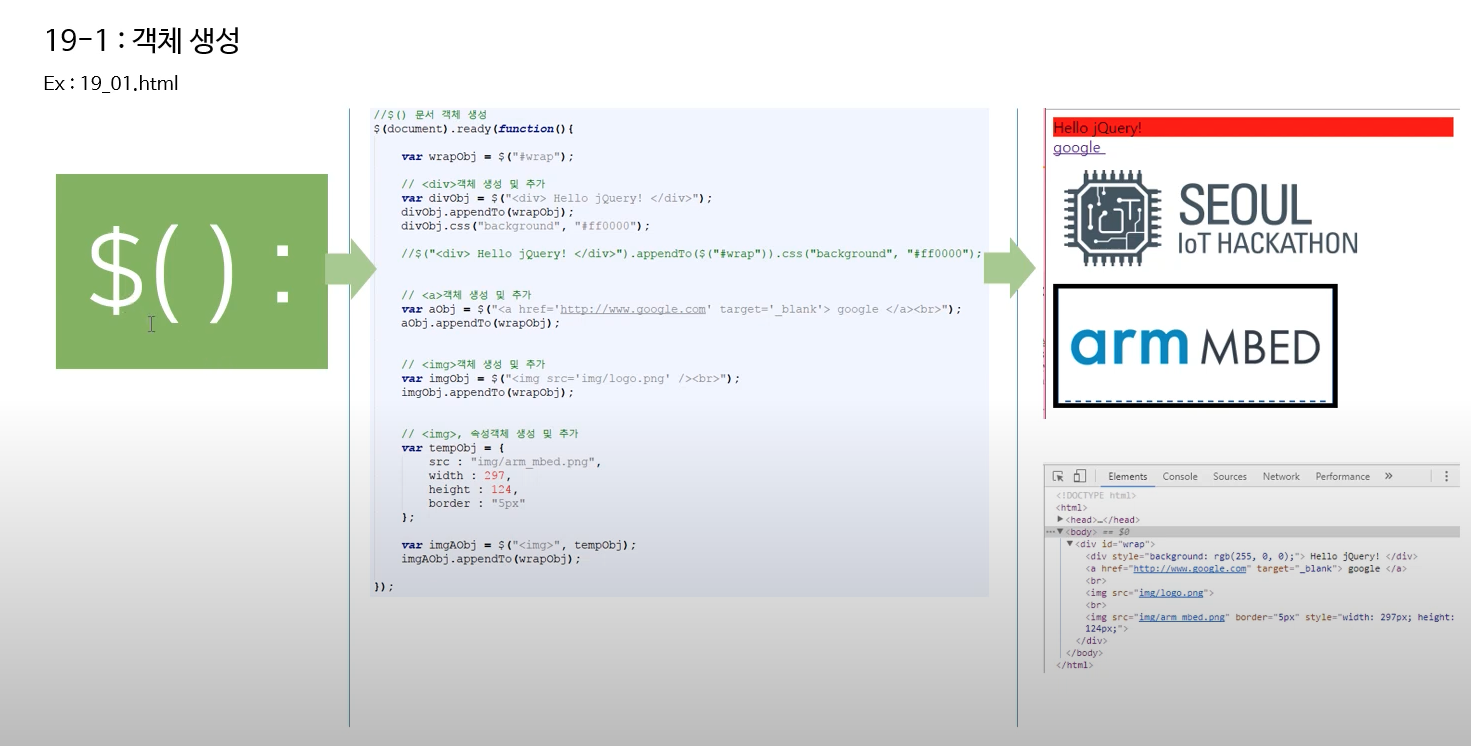Toggle the DevTools device toolbar icon
The height and width of the screenshot is (746, 1471).
click(x=1080, y=476)
